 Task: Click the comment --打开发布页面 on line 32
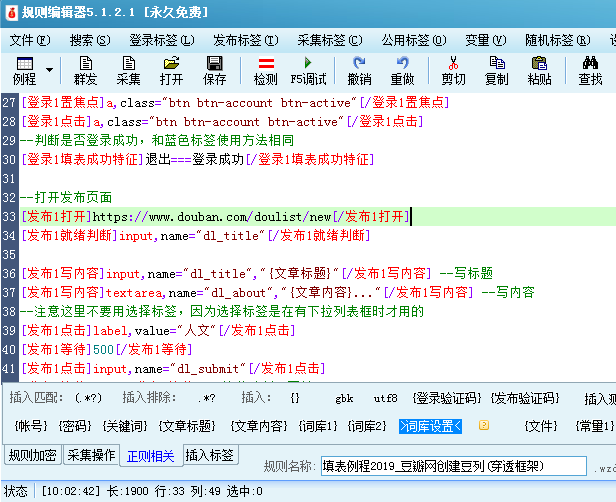pos(66,197)
